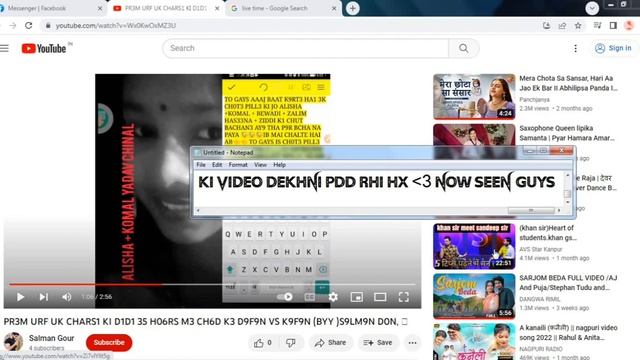Click the browser address bar URL

pos(116,25)
